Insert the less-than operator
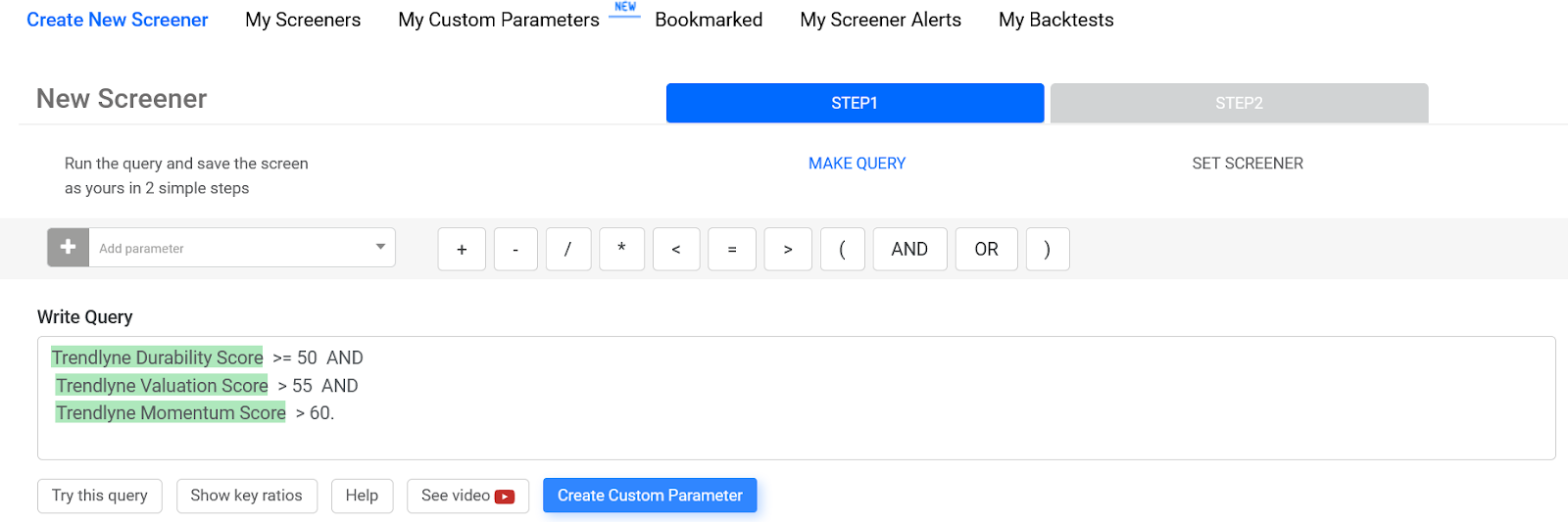The height and width of the screenshot is (522, 1568). click(676, 249)
